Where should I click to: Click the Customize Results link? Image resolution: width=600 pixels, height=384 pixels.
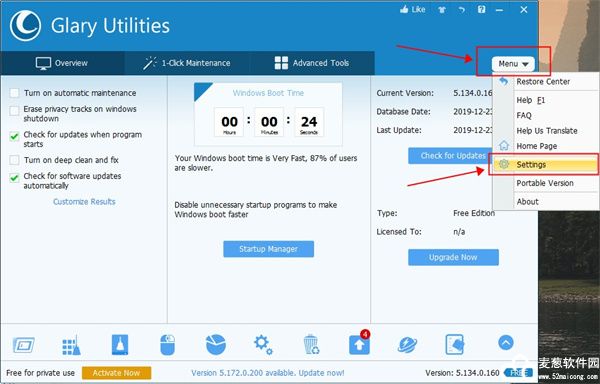(84, 202)
